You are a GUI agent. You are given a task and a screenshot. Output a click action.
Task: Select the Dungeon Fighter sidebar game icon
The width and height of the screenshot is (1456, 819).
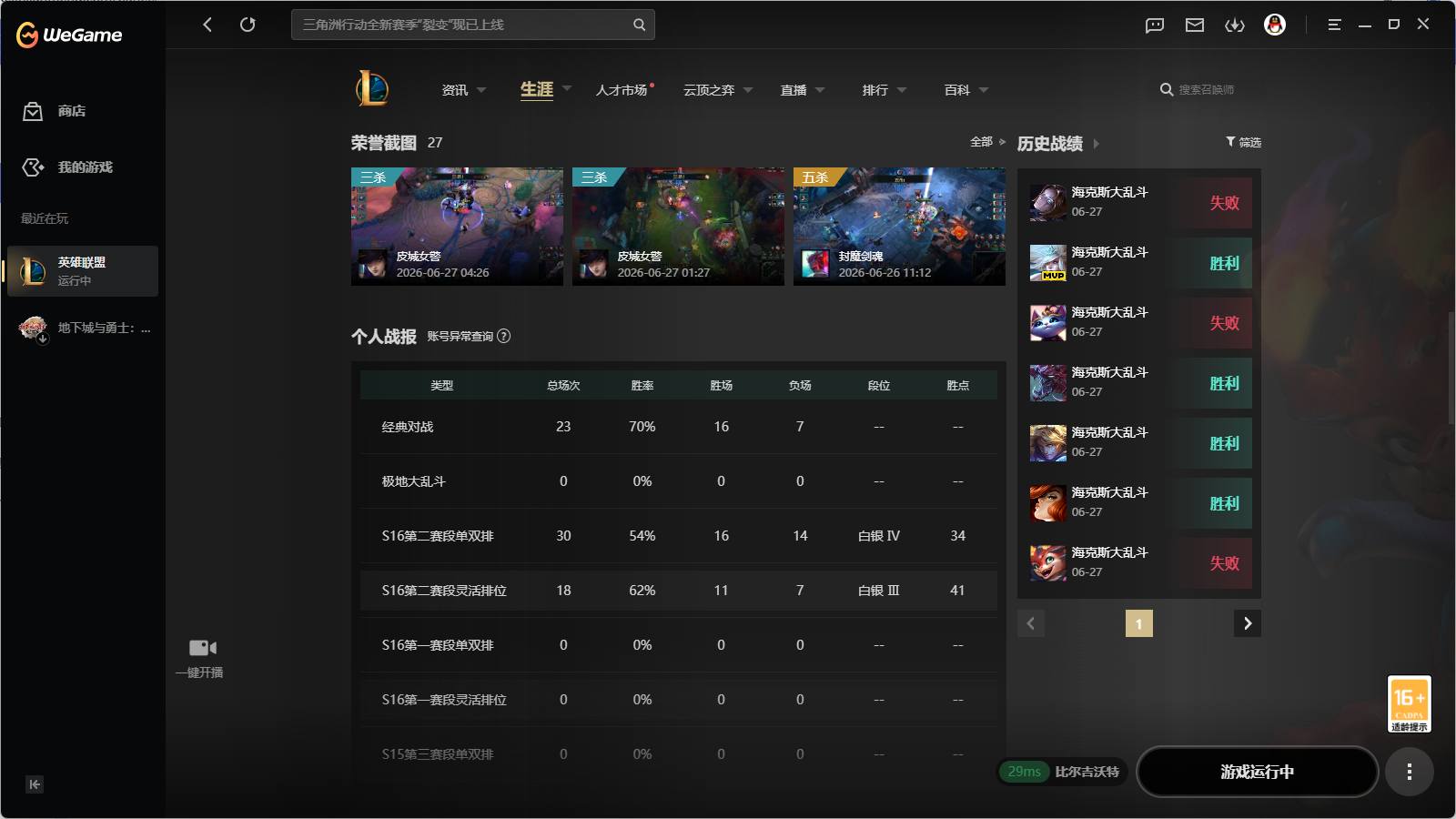[34, 328]
